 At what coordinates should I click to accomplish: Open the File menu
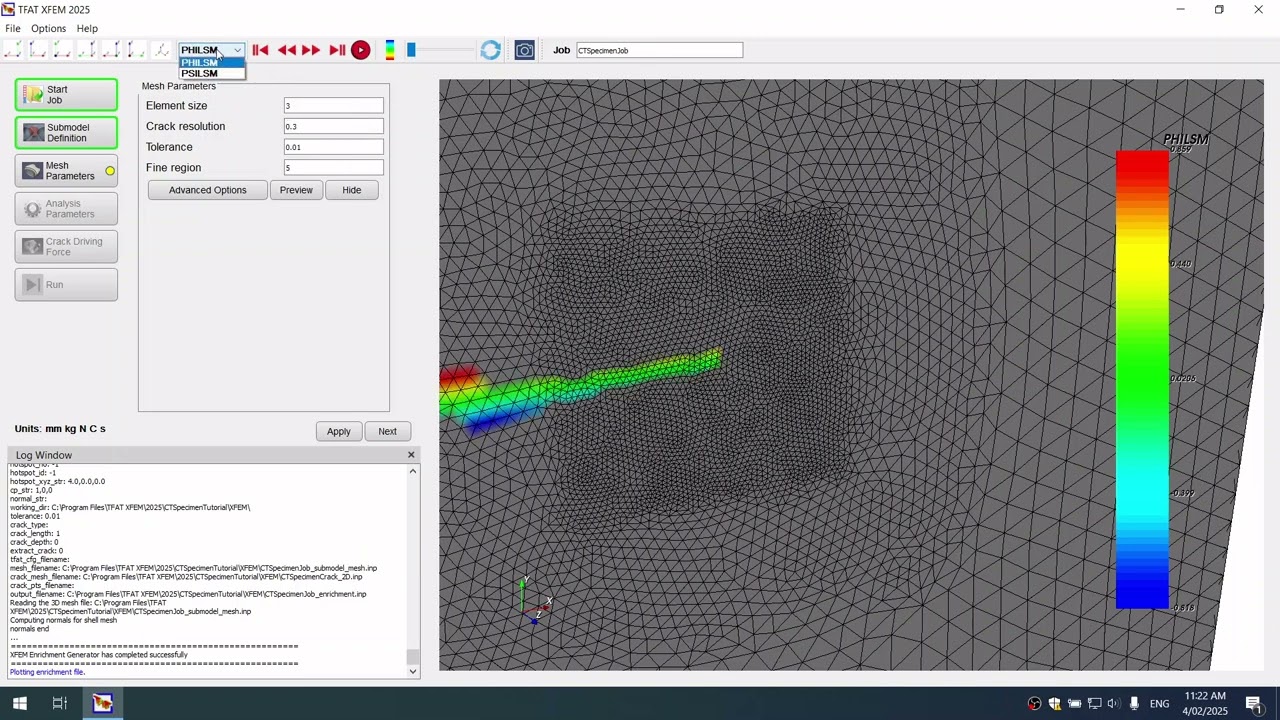click(13, 28)
